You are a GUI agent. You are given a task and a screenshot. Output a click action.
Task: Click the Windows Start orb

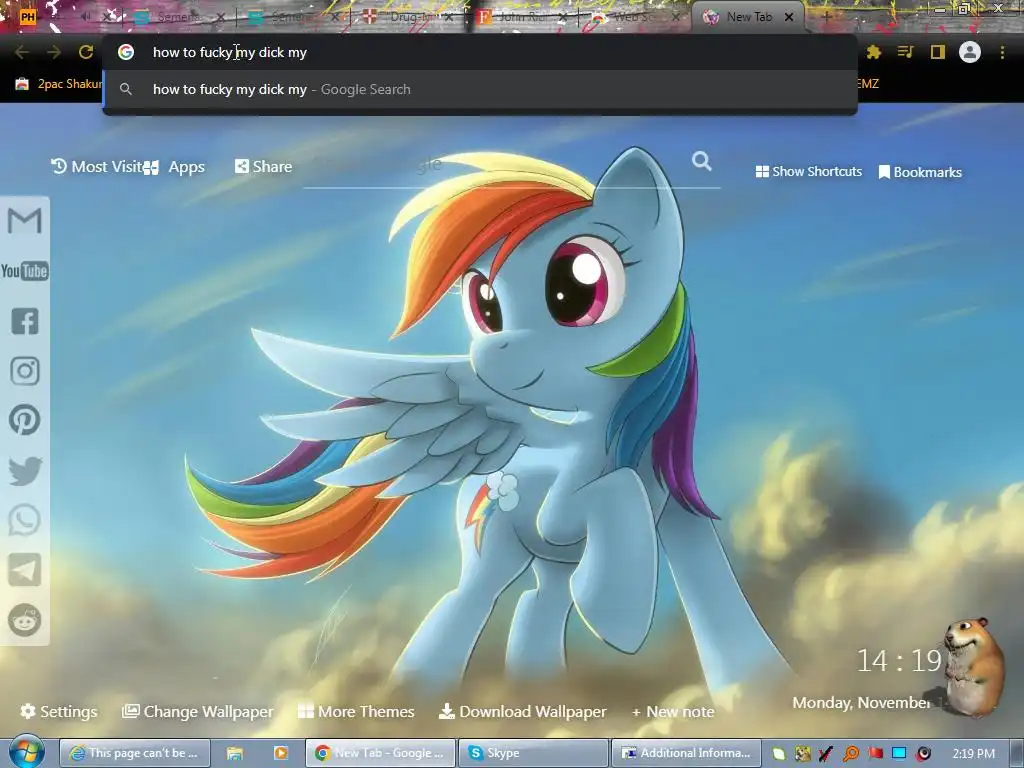click(x=26, y=752)
